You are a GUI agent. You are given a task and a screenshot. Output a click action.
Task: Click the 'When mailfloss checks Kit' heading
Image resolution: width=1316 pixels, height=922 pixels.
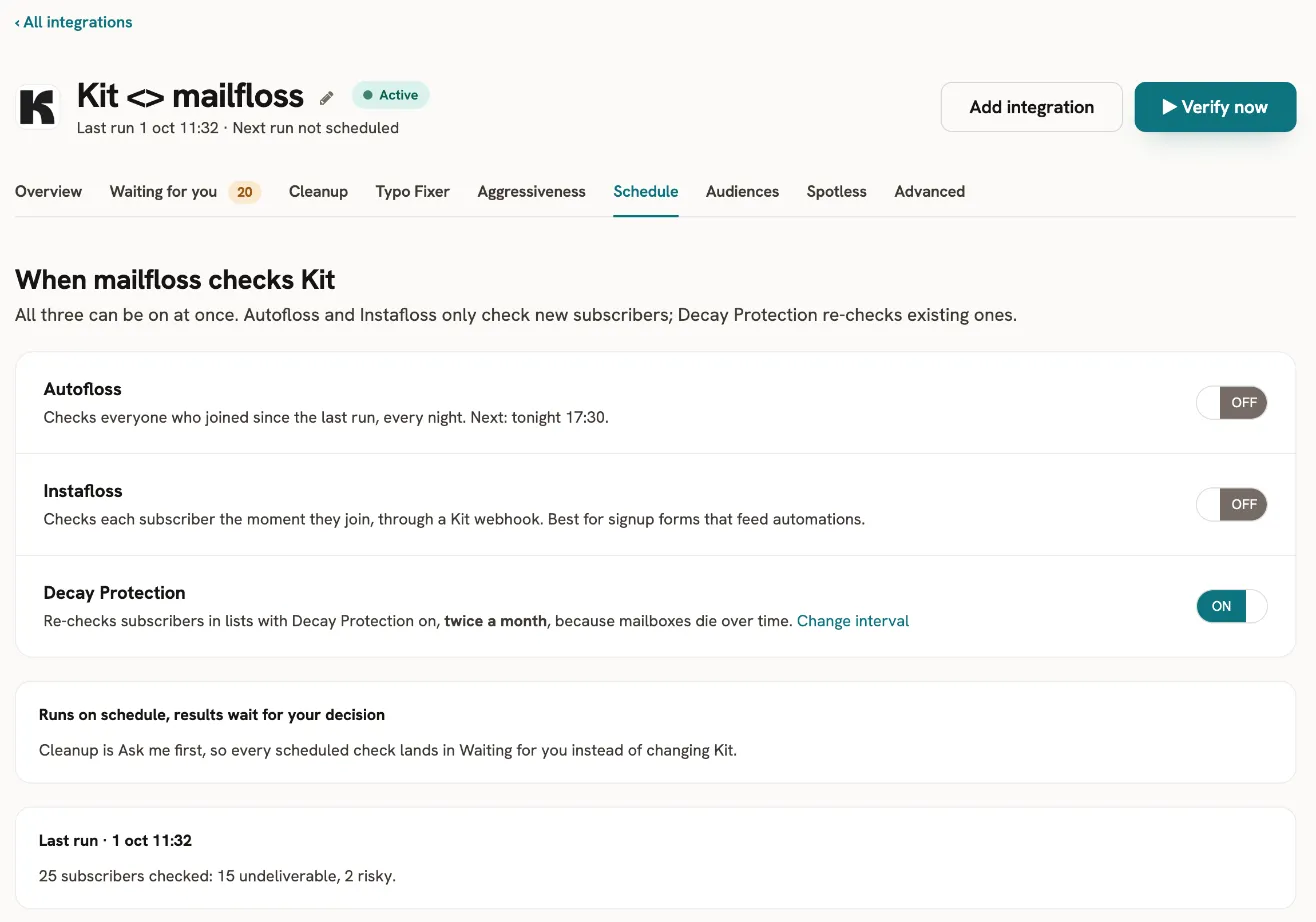click(x=175, y=279)
